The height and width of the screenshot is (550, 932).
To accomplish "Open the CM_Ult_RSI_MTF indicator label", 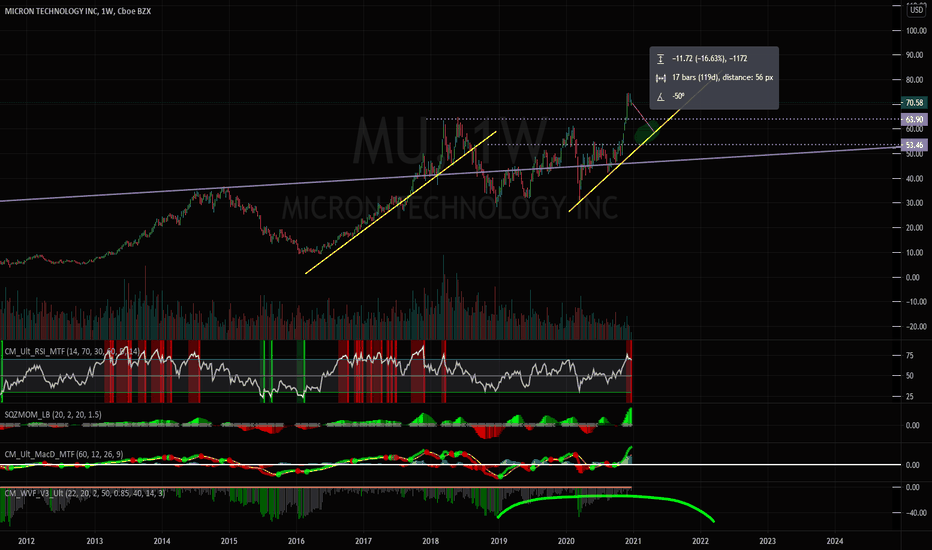I will (72, 351).
